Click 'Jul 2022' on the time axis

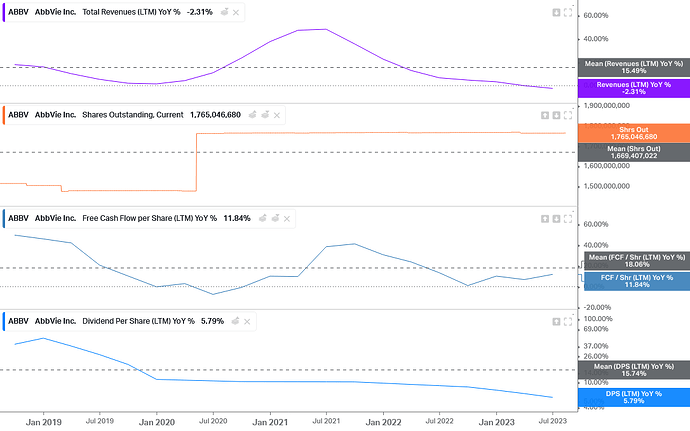click(439, 421)
